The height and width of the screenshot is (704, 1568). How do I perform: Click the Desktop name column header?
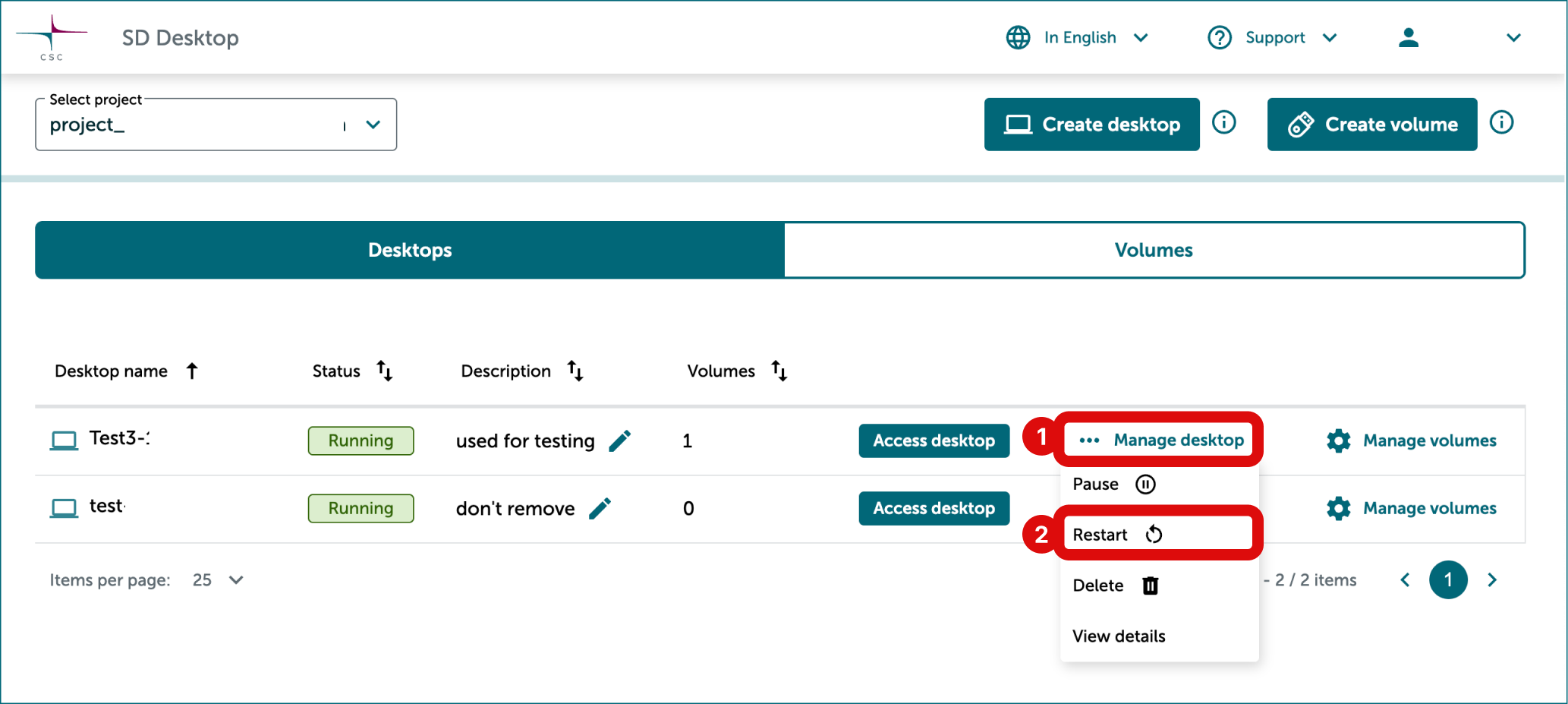[111, 371]
